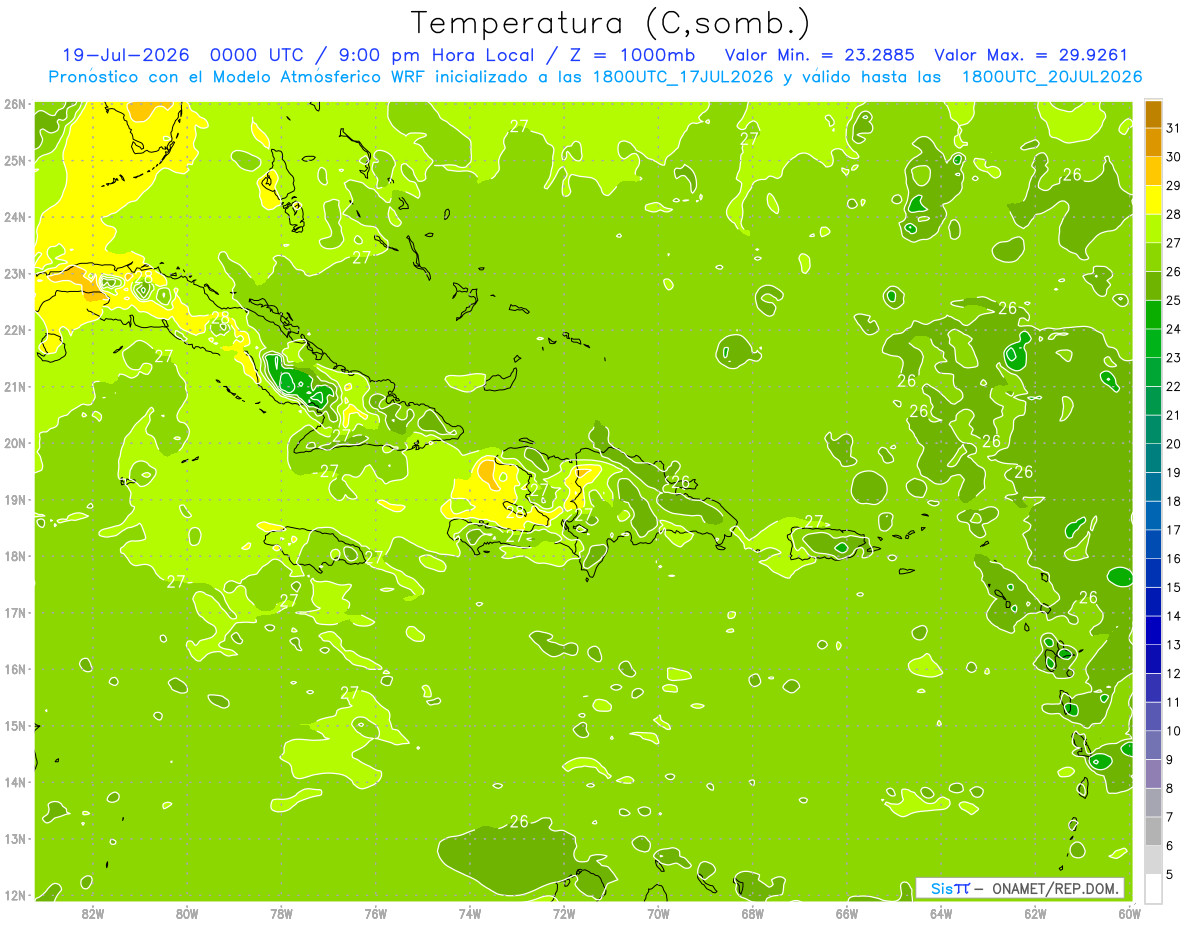Click legend value '28'
Image resolution: width=1200 pixels, height=927 pixels.
click(x=1173, y=214)
